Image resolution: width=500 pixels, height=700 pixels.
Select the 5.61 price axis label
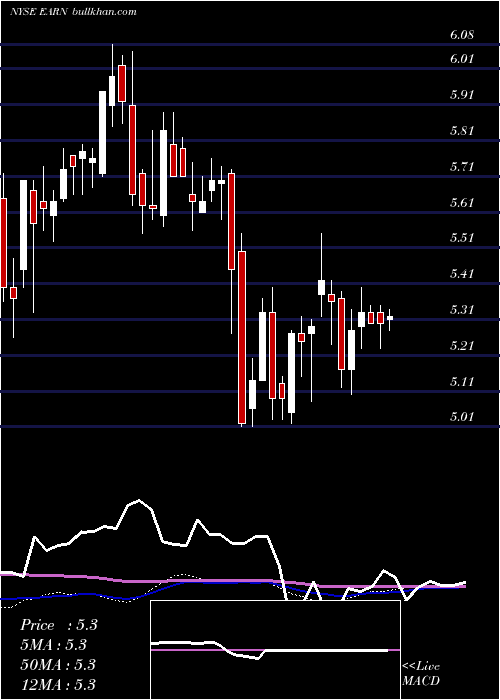[462, 203]
